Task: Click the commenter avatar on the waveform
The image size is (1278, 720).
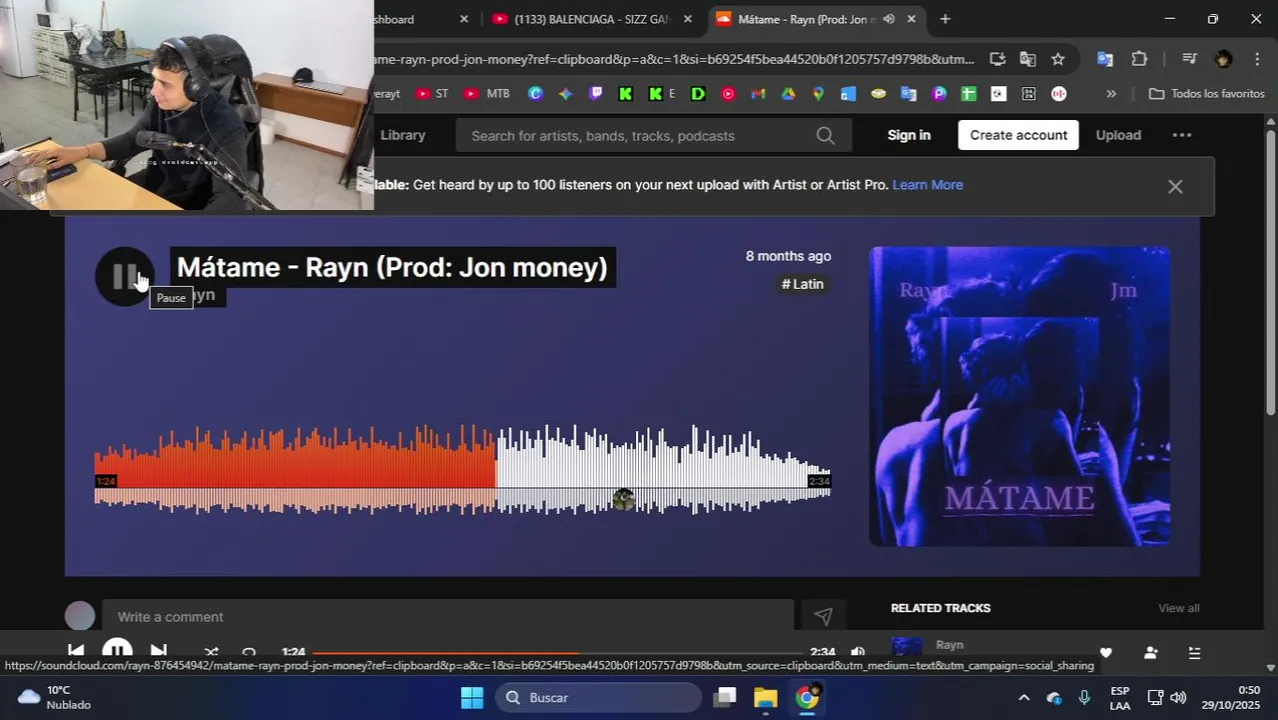Action: click(623, 499)
